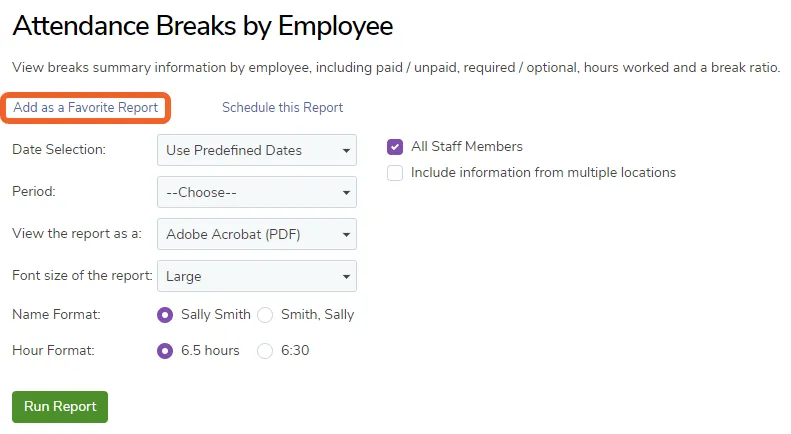Choose the 6.5 hours hour format radio

(x=165, y=351)
